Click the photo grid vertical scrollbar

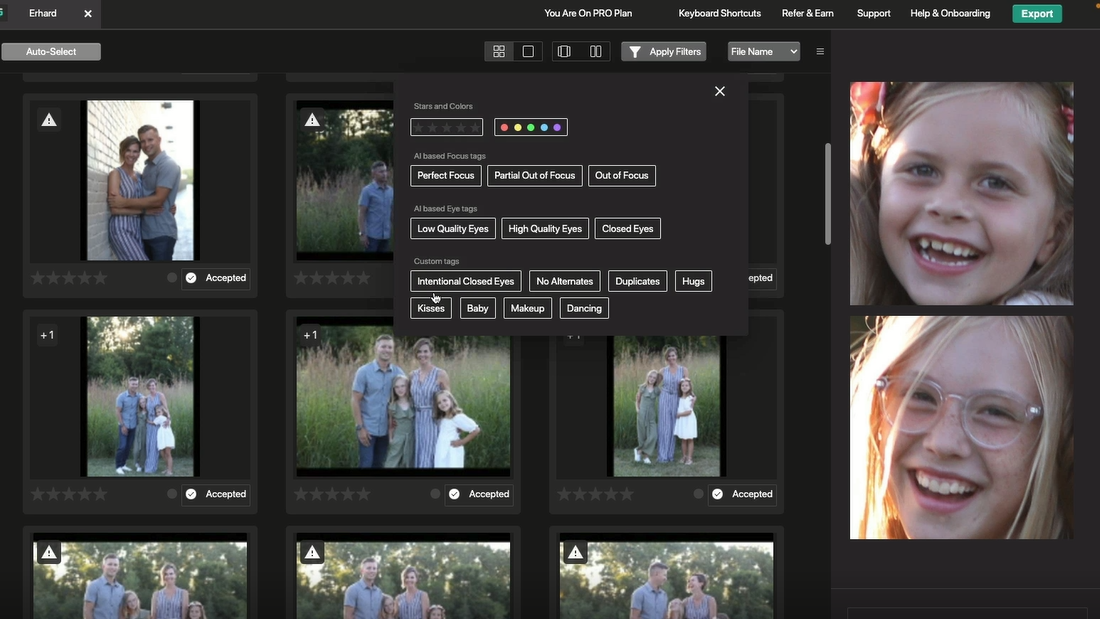pyautogui.click(x=828, y=194)
